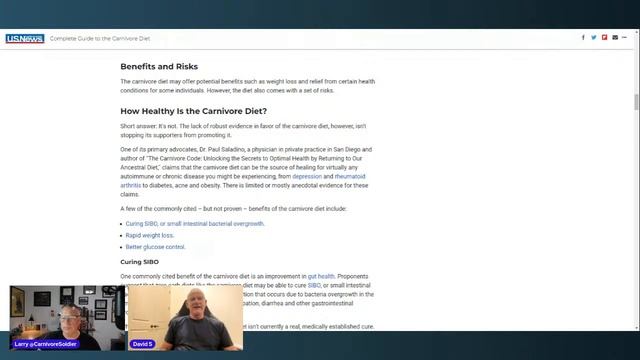Click the David S name label

[142, 344]
